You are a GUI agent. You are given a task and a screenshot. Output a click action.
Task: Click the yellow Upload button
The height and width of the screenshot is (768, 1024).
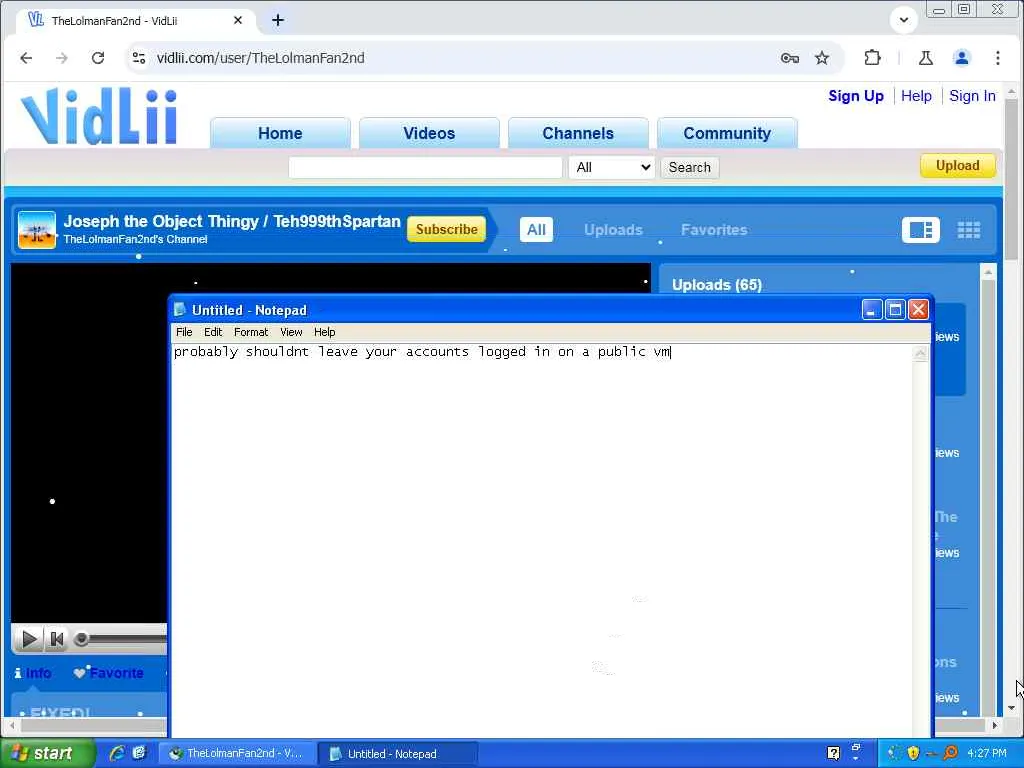(x=957, y=166)
